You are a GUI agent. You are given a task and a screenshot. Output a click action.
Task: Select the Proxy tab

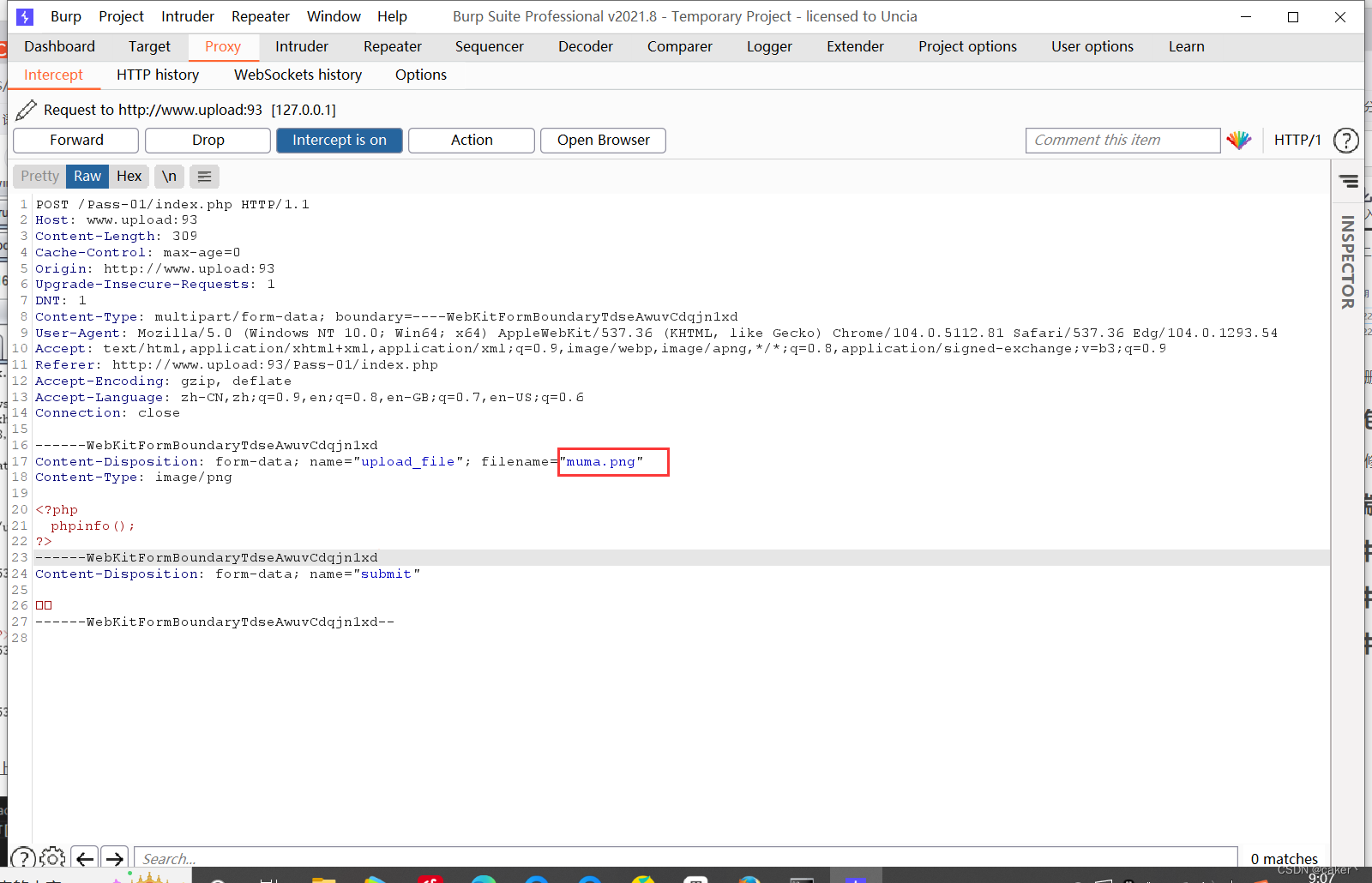[x=223, y=47]
